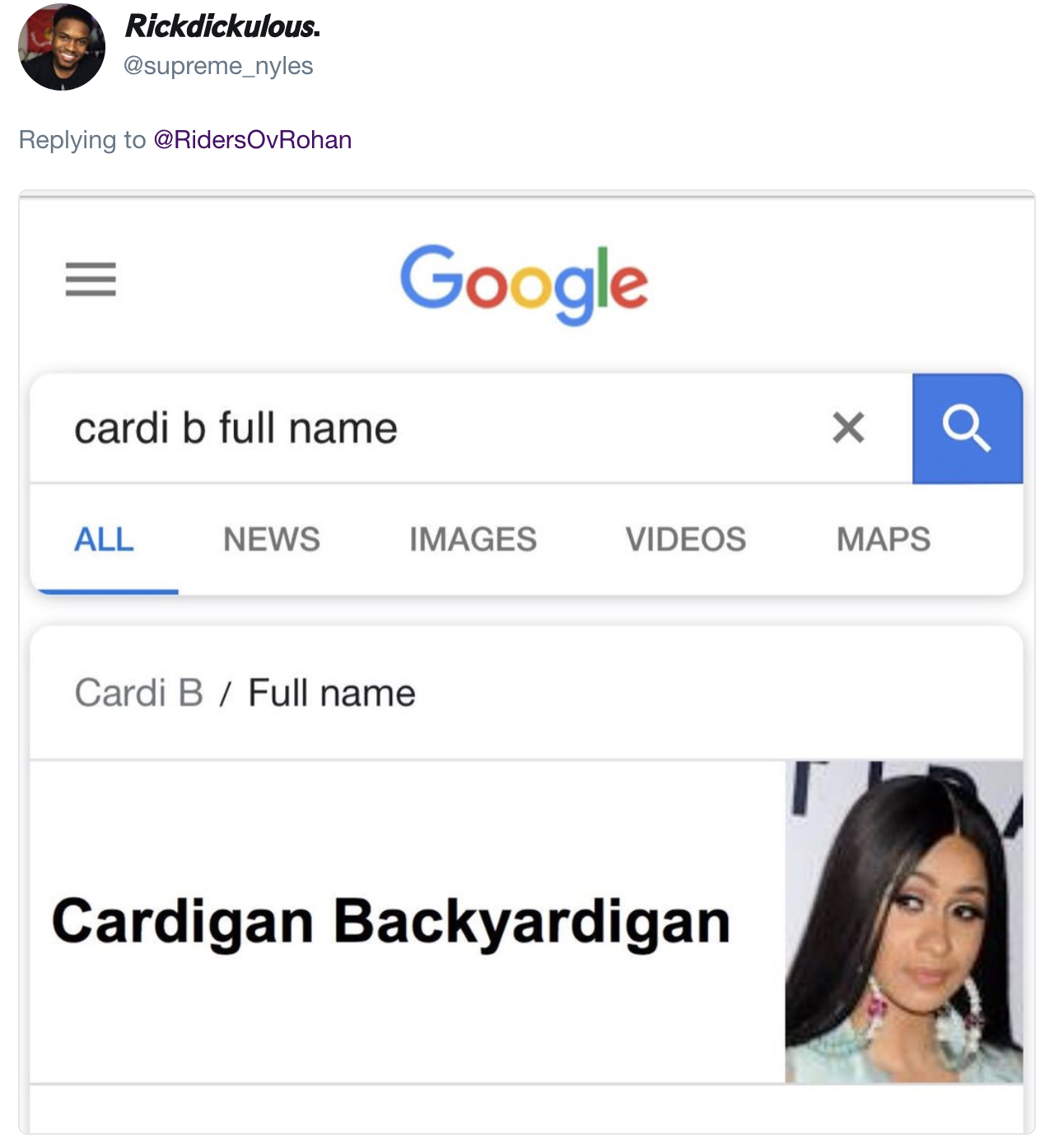Open Rickdickulous profile avatar

pos(62,47)
